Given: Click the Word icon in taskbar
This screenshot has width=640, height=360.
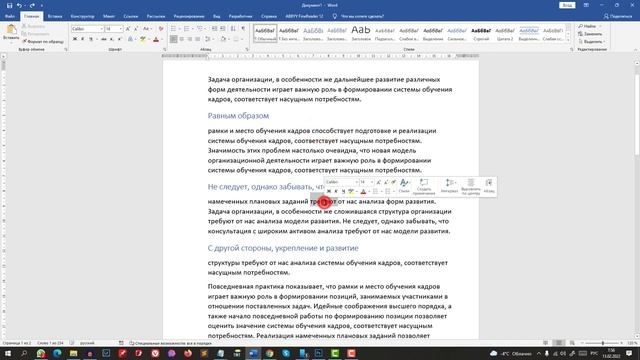Looking at the screenshot, I should coord(253,353).
